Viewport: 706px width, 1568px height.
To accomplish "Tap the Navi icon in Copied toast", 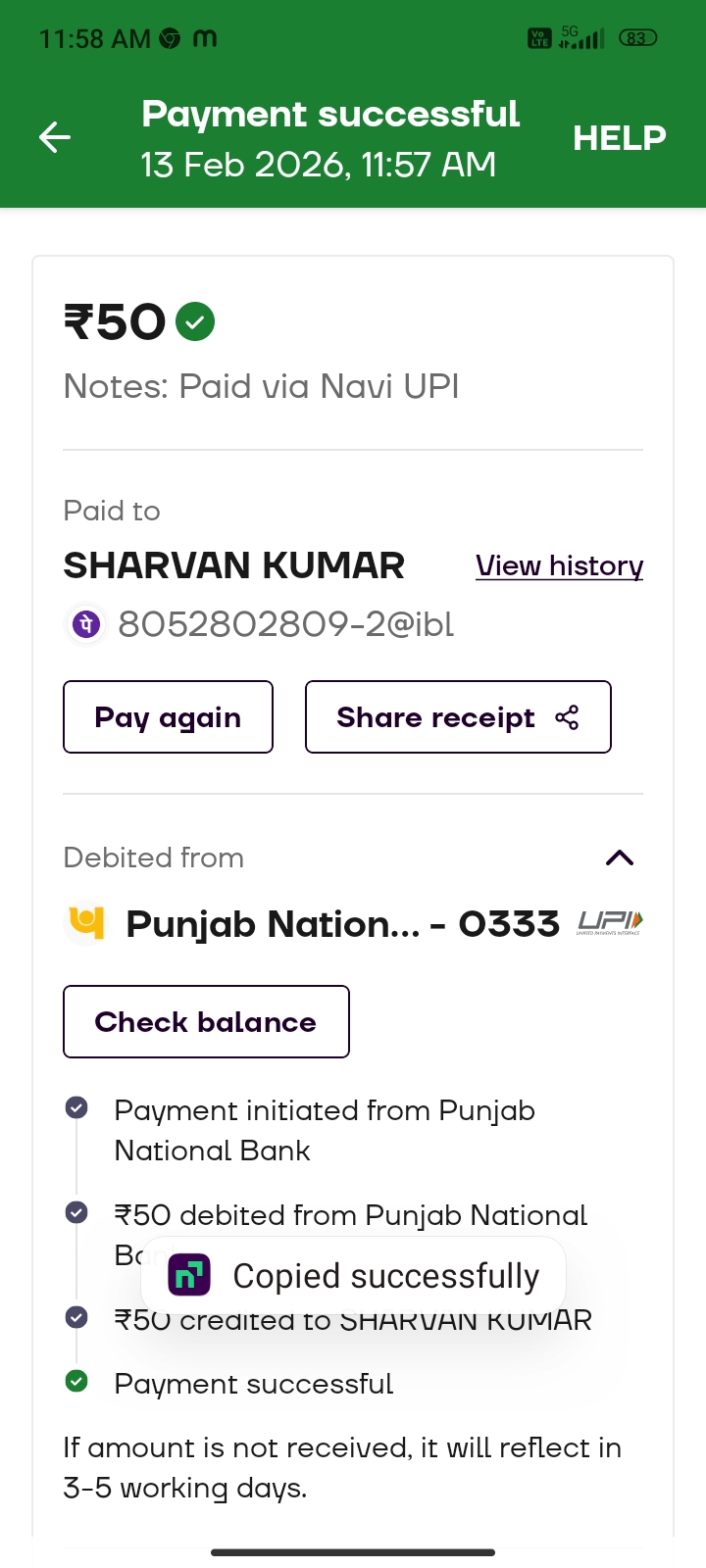I will coord(189,1275).
